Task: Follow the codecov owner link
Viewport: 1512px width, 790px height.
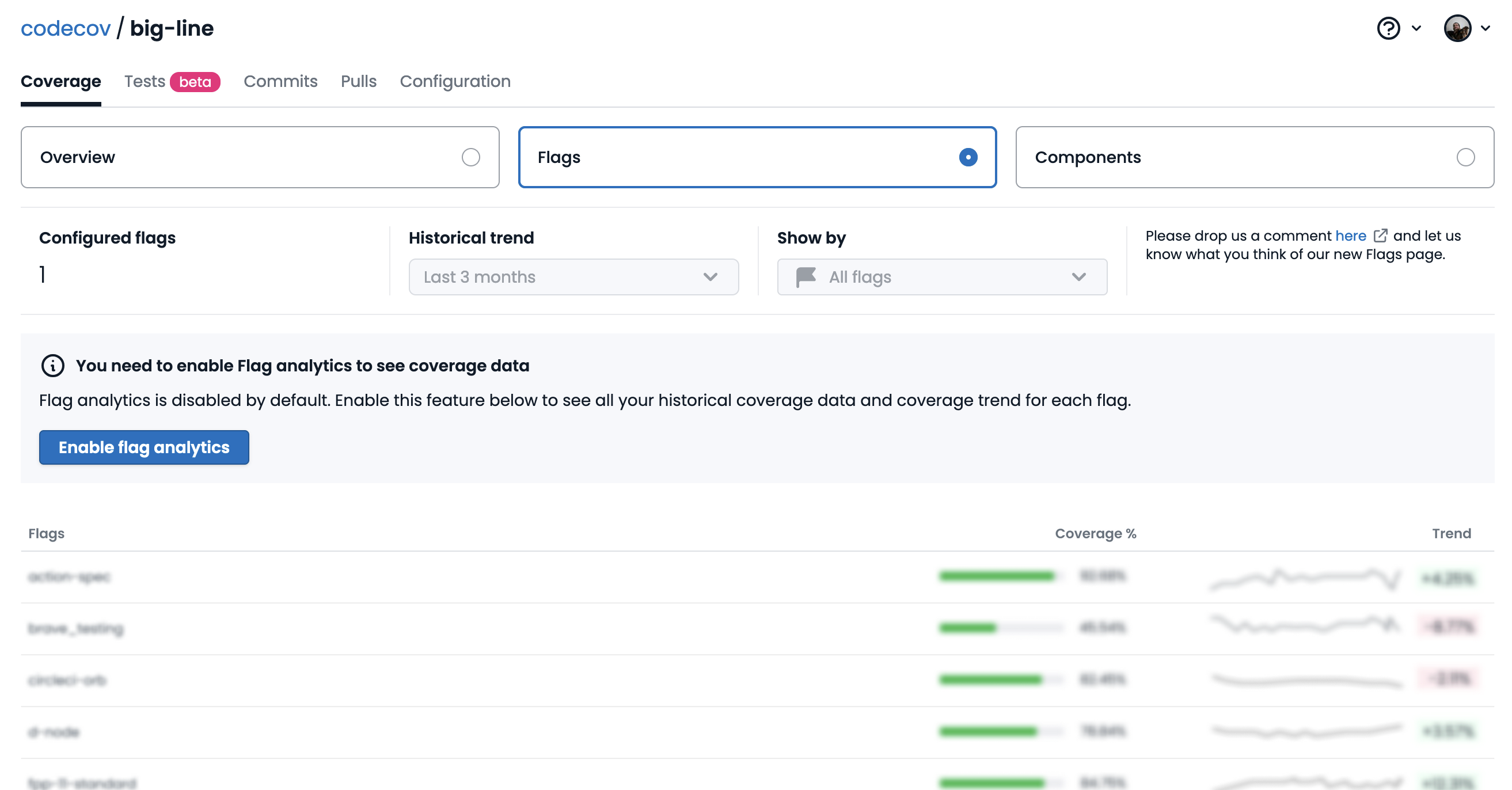Action: pyautogui.click(x=66, y=28)
